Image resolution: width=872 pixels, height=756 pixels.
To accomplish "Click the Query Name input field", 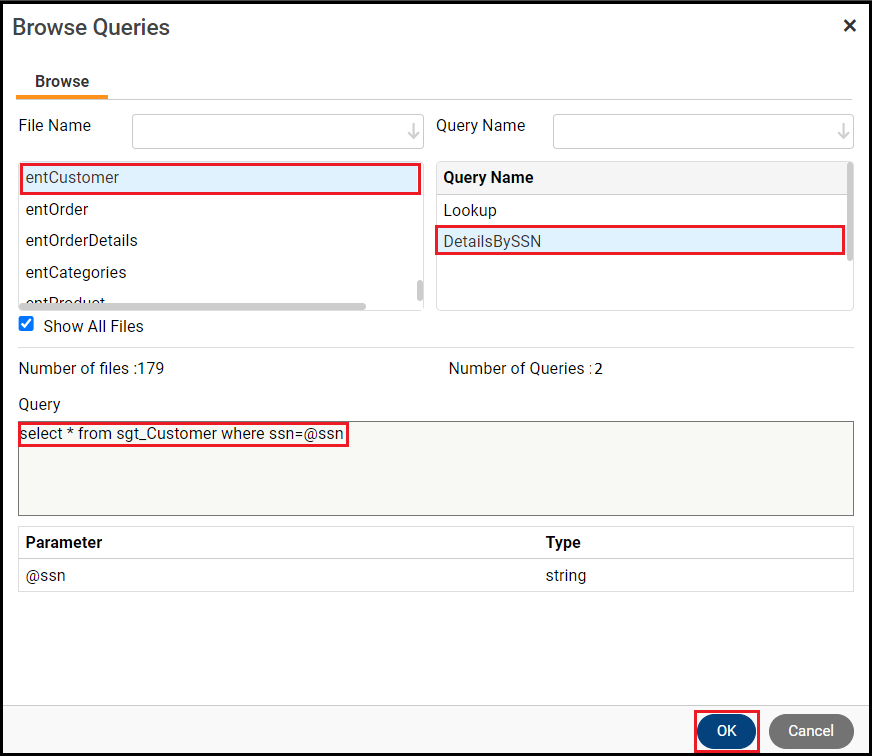I will click(693, 131).
